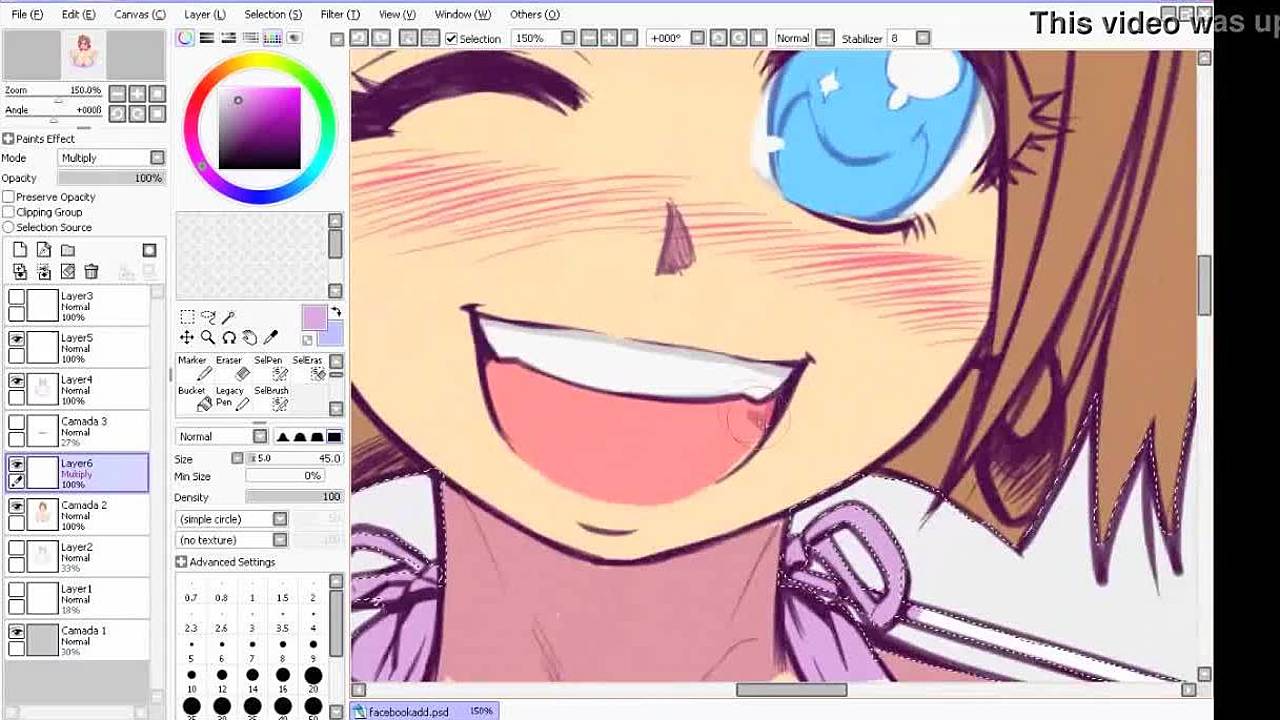Screen dimensions: 1280x720
Task: Uncheck the Selection checkbox in toolbar
Action: coord(451,38)
